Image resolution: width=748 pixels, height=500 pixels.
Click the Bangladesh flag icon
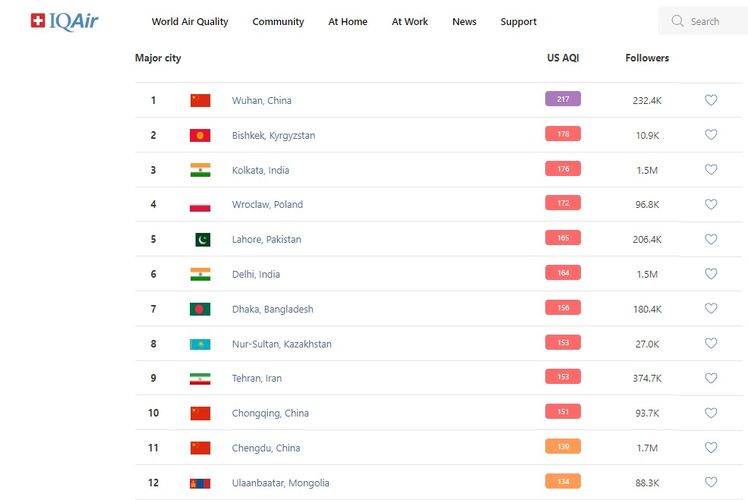[200, 309]
